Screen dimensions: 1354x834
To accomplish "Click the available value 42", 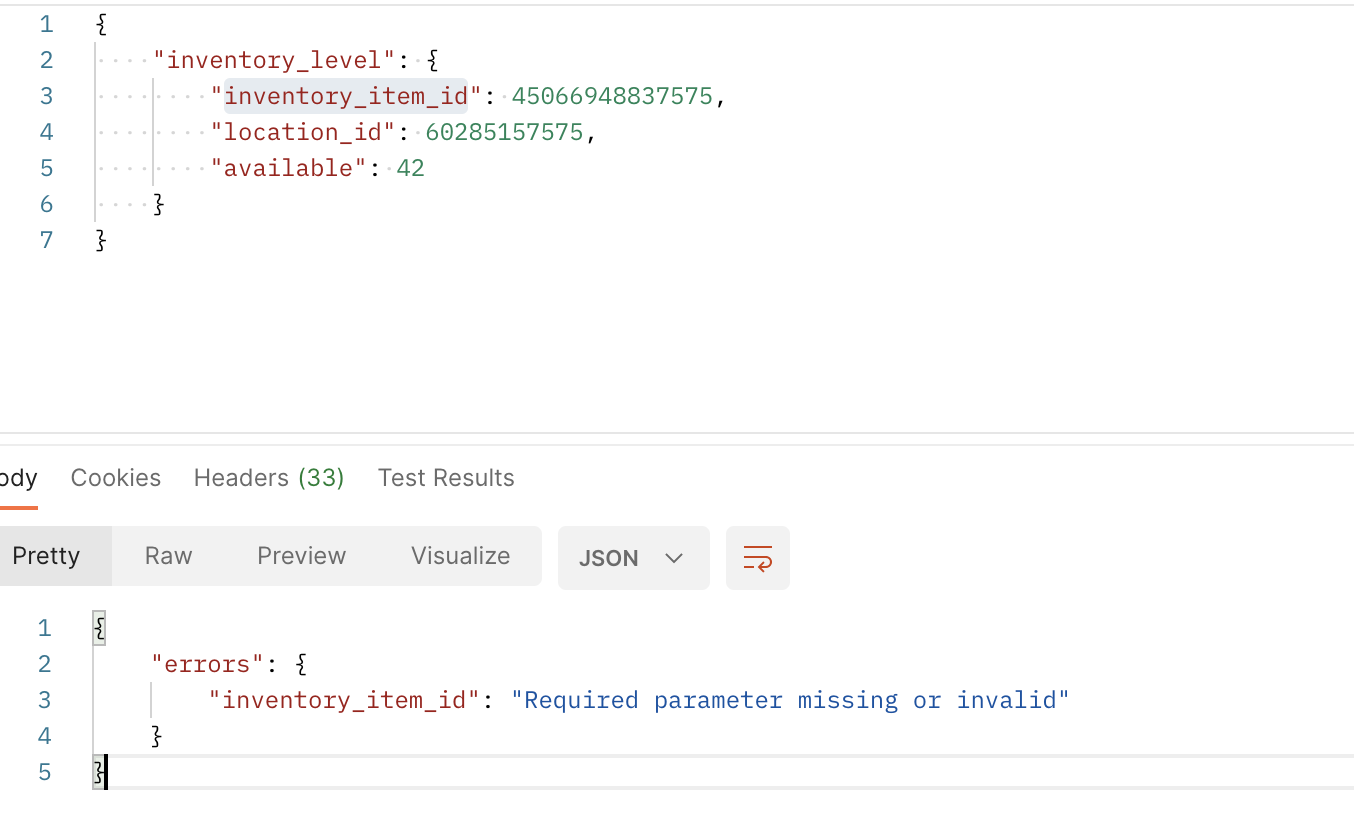I will tap(410, 168).
